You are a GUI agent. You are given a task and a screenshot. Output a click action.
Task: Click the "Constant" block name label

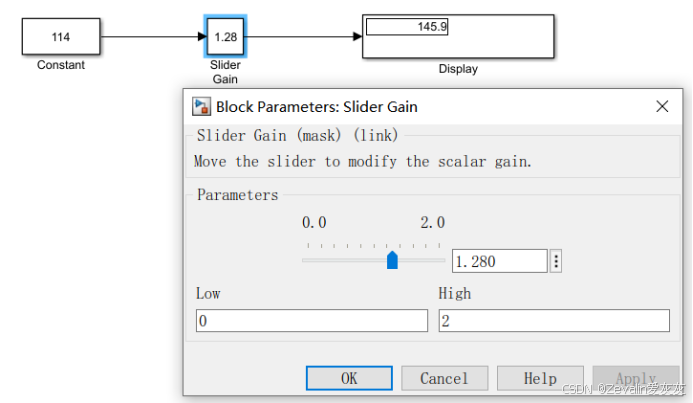[x=61, y=65]
